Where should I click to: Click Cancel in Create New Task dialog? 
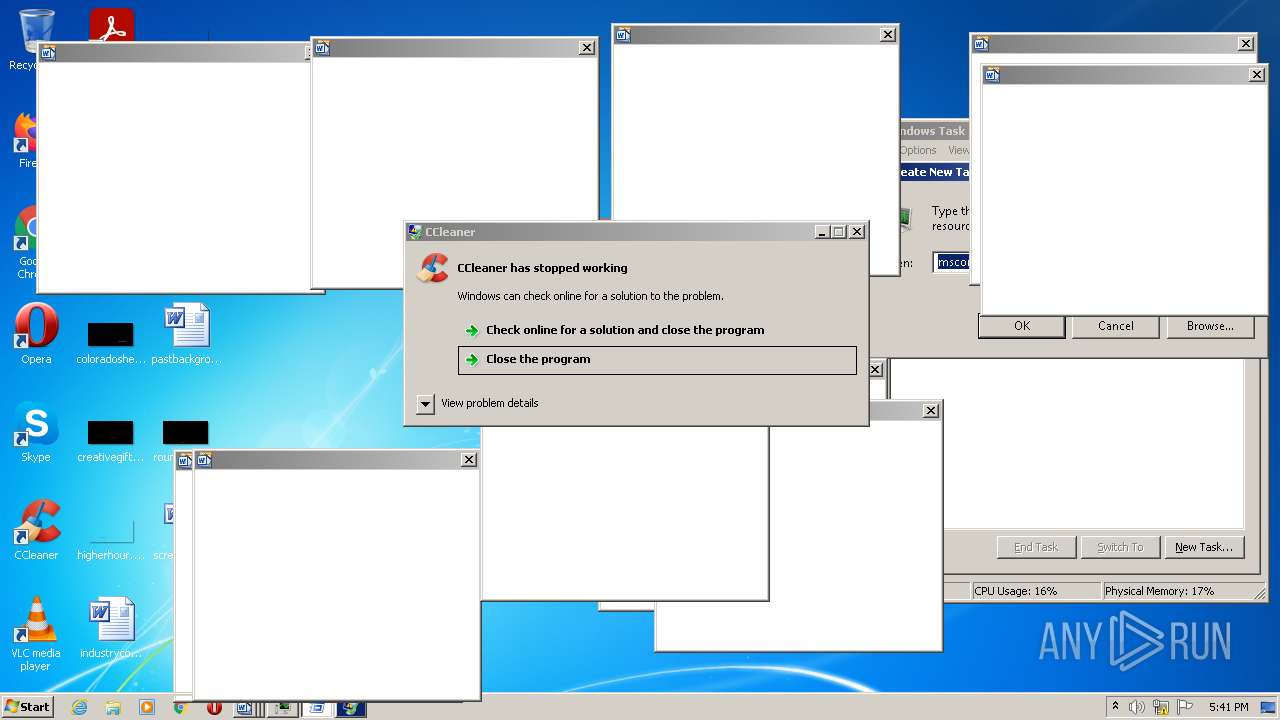(x=1115, y=326)
